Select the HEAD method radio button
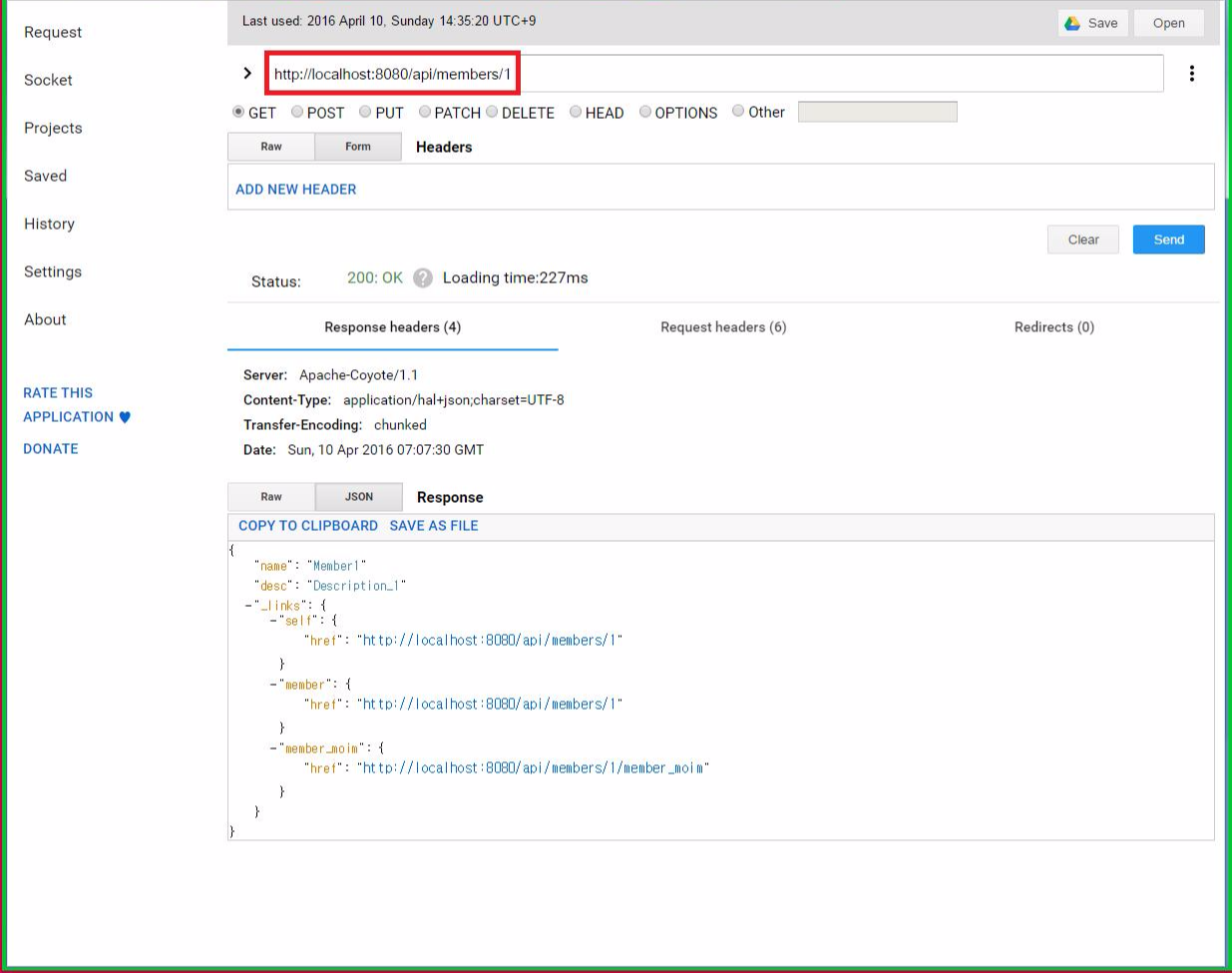This screenshot has height=973, width=1232. coord(576,112)
